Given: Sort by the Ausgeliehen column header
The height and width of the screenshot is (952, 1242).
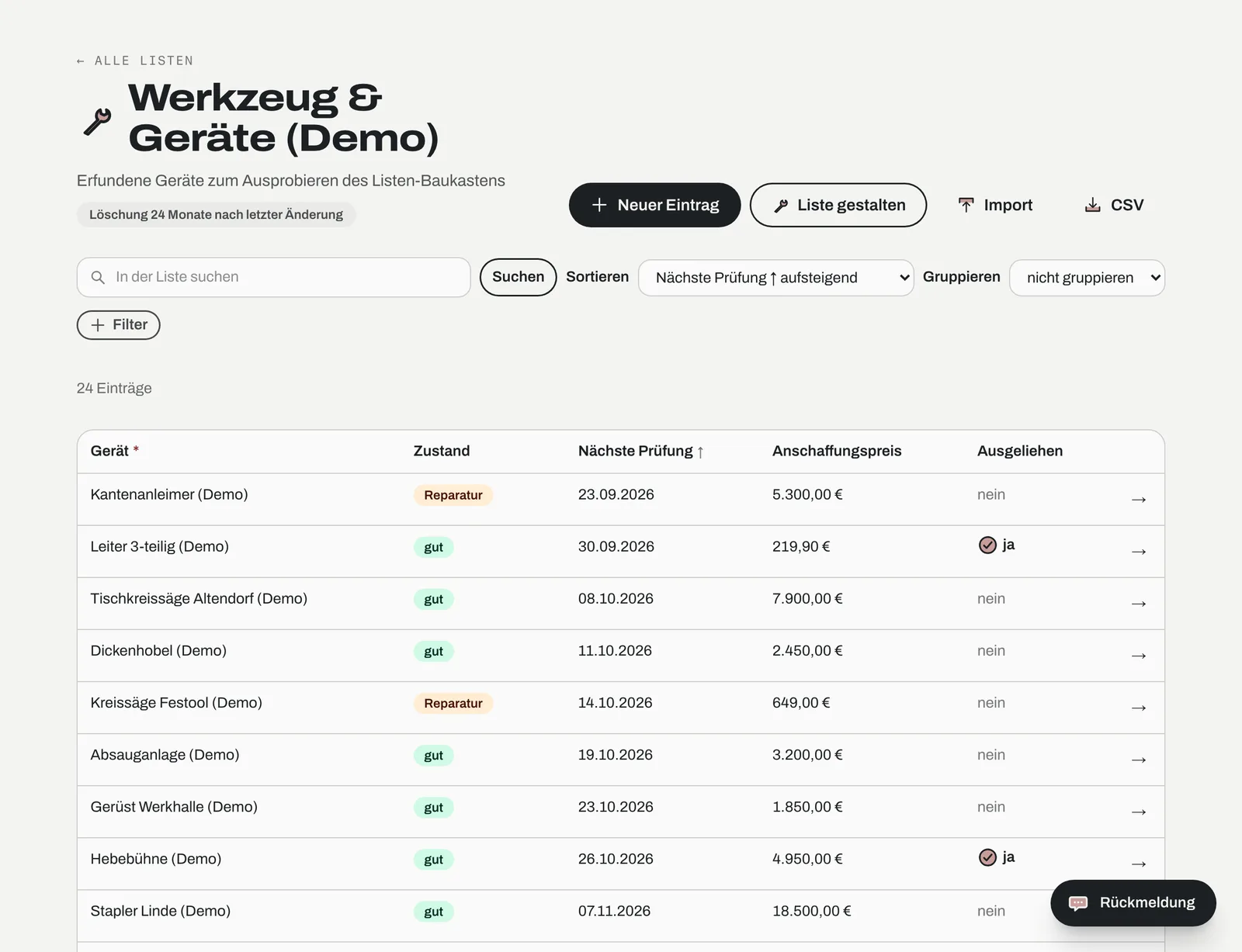Looking at the screenshot, I should pyautogui.click(x=1019, y=451).
